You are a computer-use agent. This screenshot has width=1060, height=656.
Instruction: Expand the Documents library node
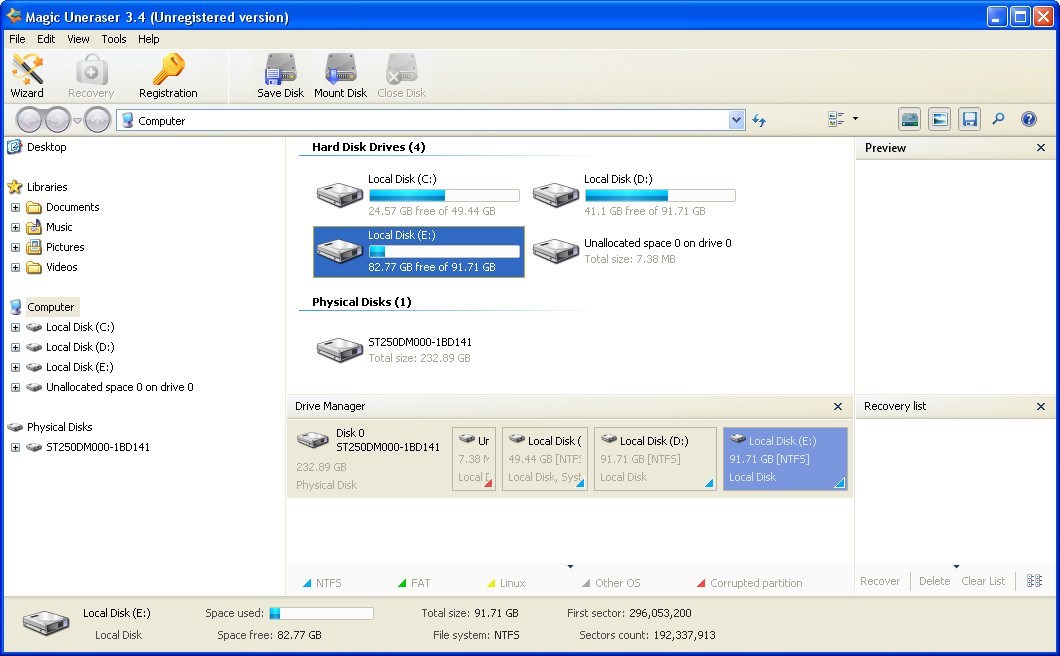coord(15,207)
